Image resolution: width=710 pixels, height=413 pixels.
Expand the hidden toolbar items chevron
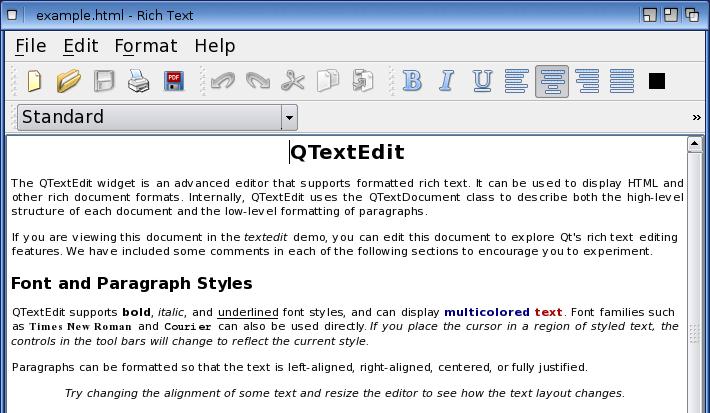coord(696,118)
